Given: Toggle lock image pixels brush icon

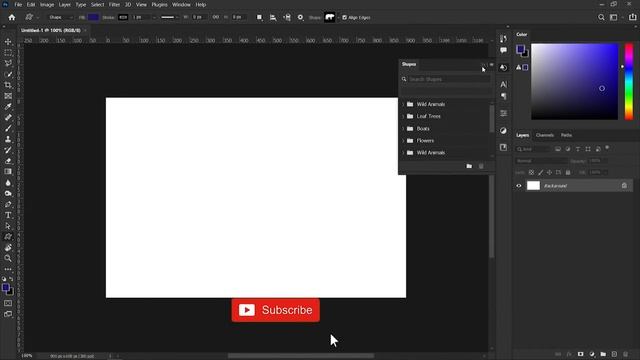Looking at the screenshot, I should pos(540,173).
